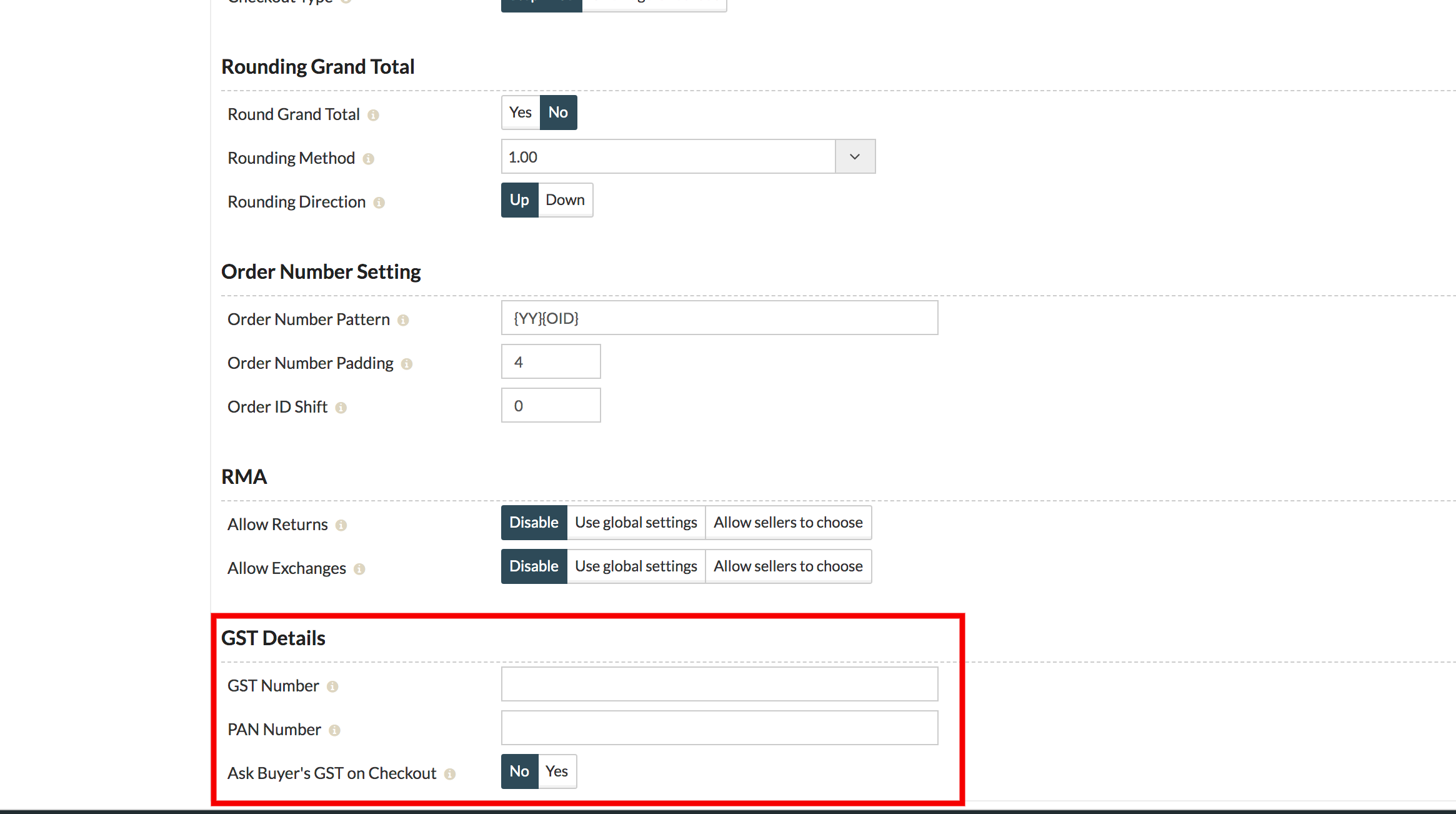Click info icon next to Rounding Direction

point(379,203)
